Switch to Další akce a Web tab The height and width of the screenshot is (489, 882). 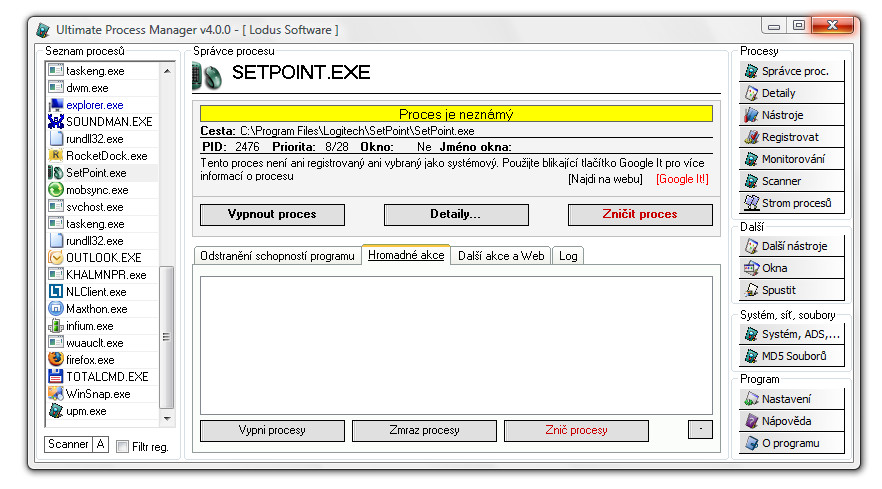pos(501,256)
